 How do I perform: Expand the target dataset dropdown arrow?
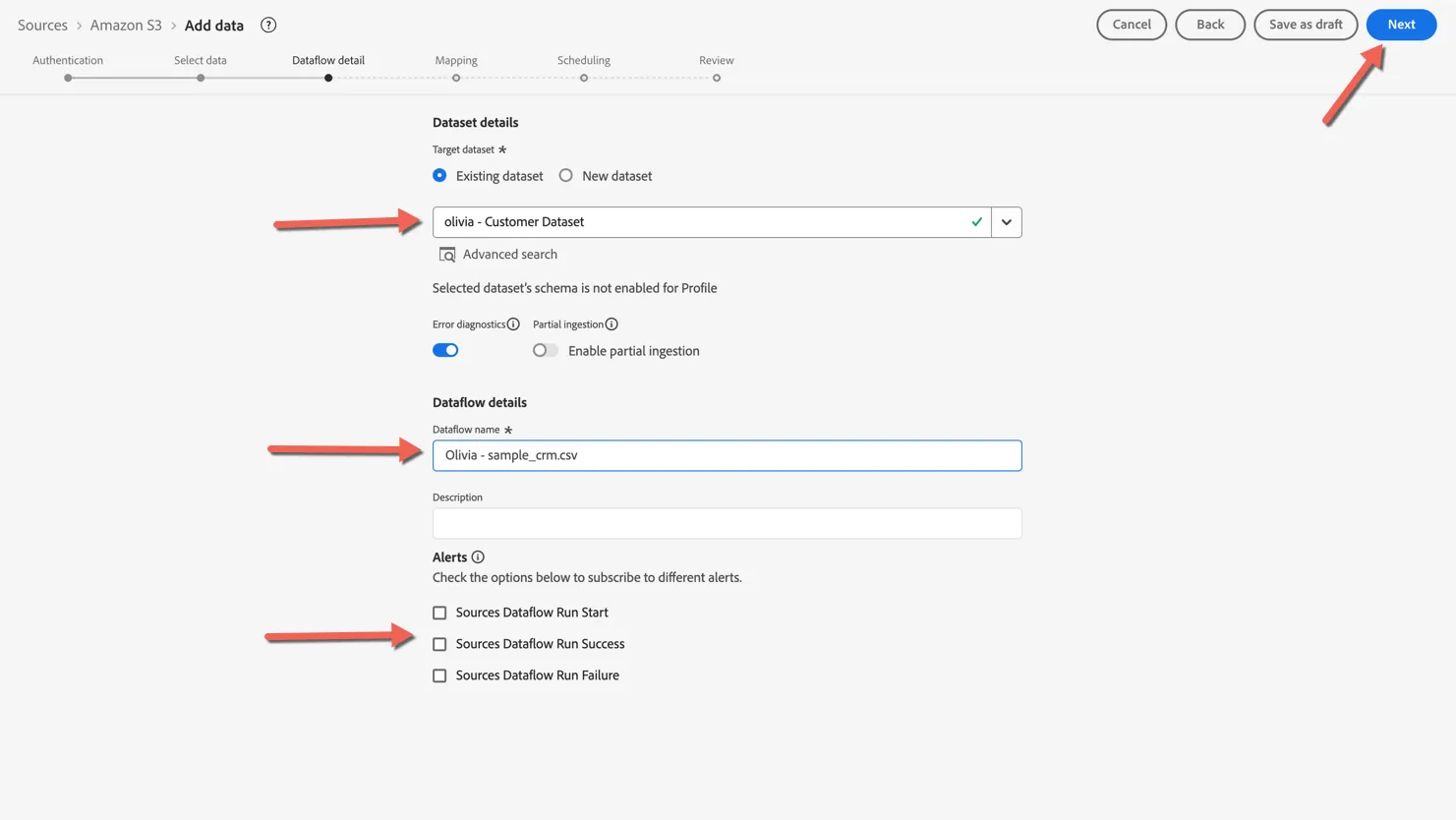(x=1007, y=222)
